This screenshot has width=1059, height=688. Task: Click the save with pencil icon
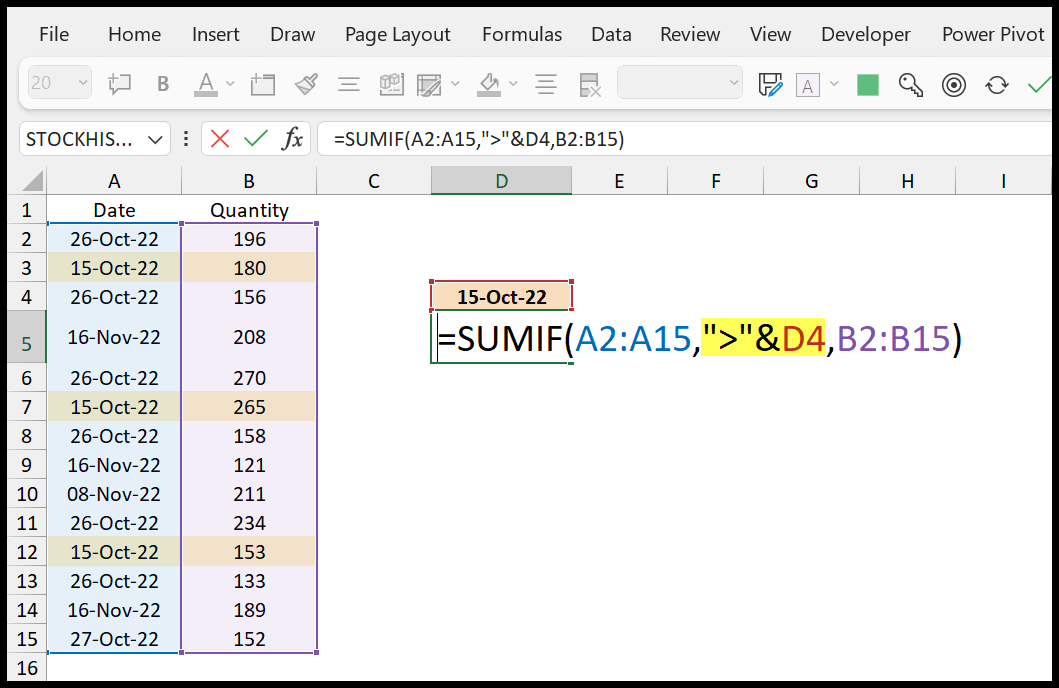click(x=771, y=85)
